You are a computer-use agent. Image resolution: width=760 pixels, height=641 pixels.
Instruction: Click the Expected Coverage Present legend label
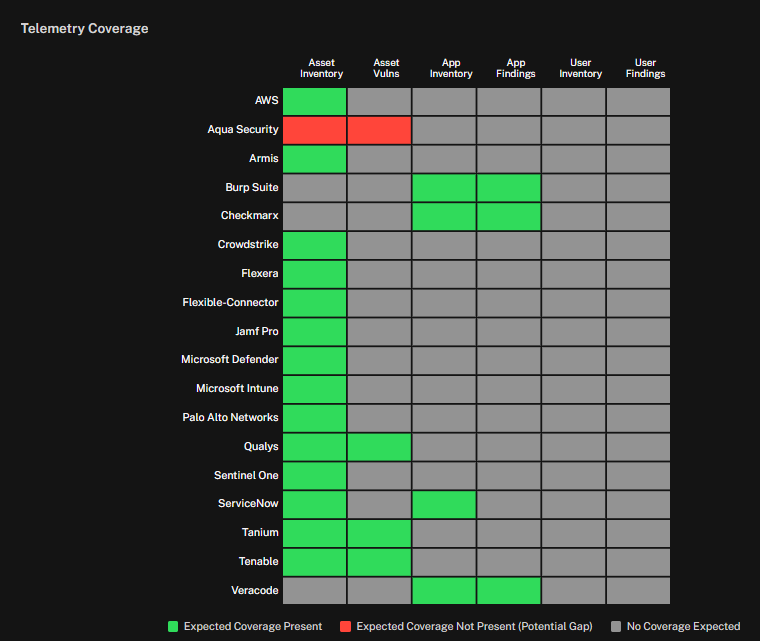pyautogui.click(x=253, y=626)
